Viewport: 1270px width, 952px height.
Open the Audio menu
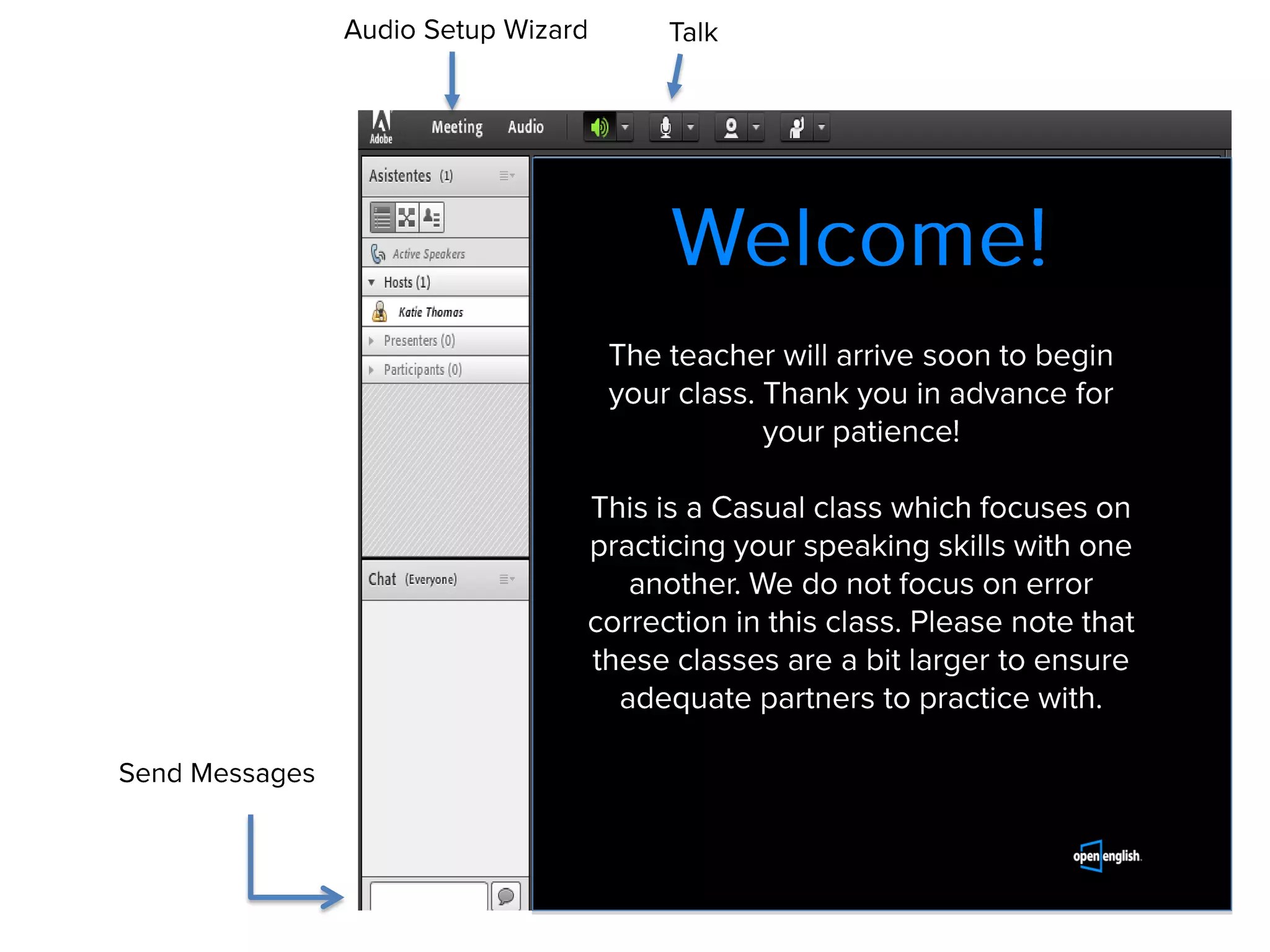tap(525, 127)
